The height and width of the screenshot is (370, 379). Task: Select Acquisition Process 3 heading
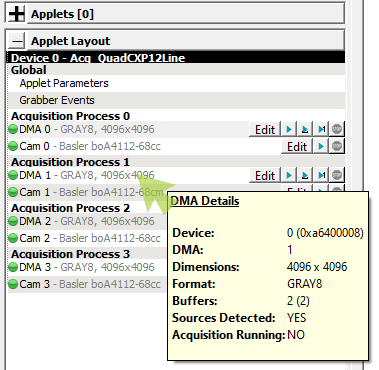coord(70,254)
